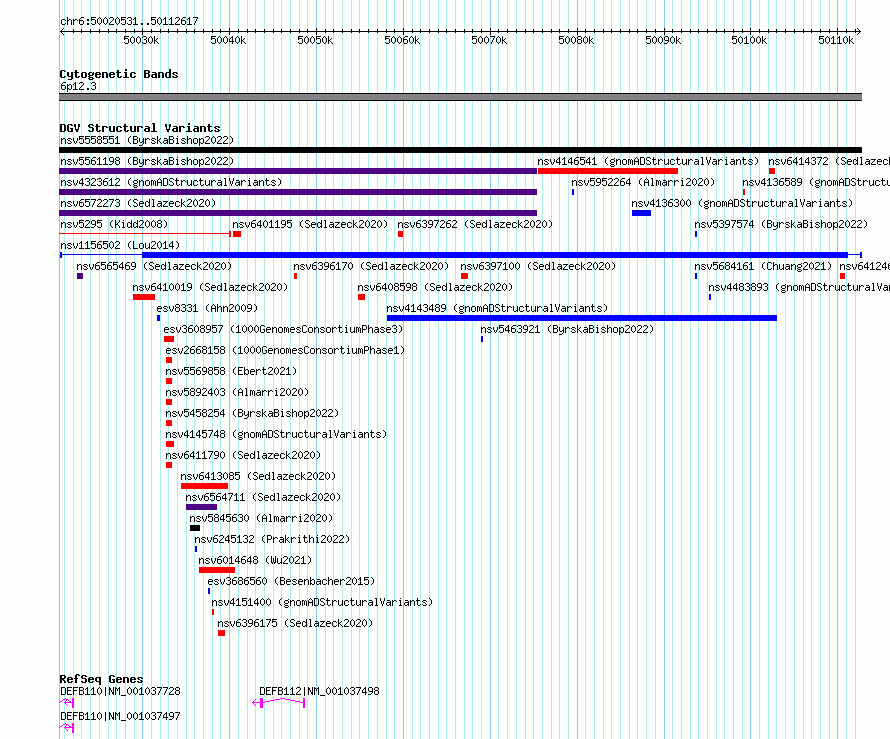Open nsv5952264 (Almarri2020) variant label
This screenshot has height=739, width=890.
(x=643, y=182)
